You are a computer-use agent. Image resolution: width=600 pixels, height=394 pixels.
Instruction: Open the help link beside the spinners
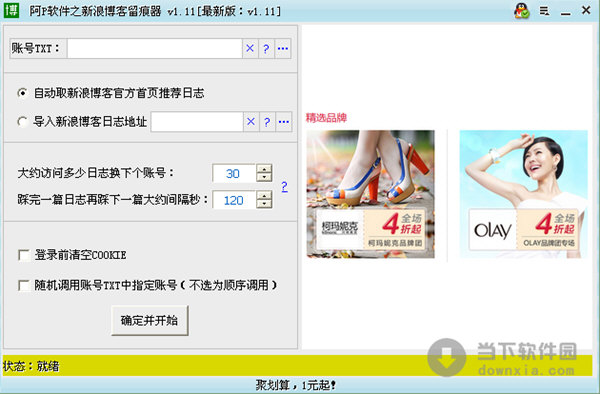pyautogui.click(x=284, y=187)
